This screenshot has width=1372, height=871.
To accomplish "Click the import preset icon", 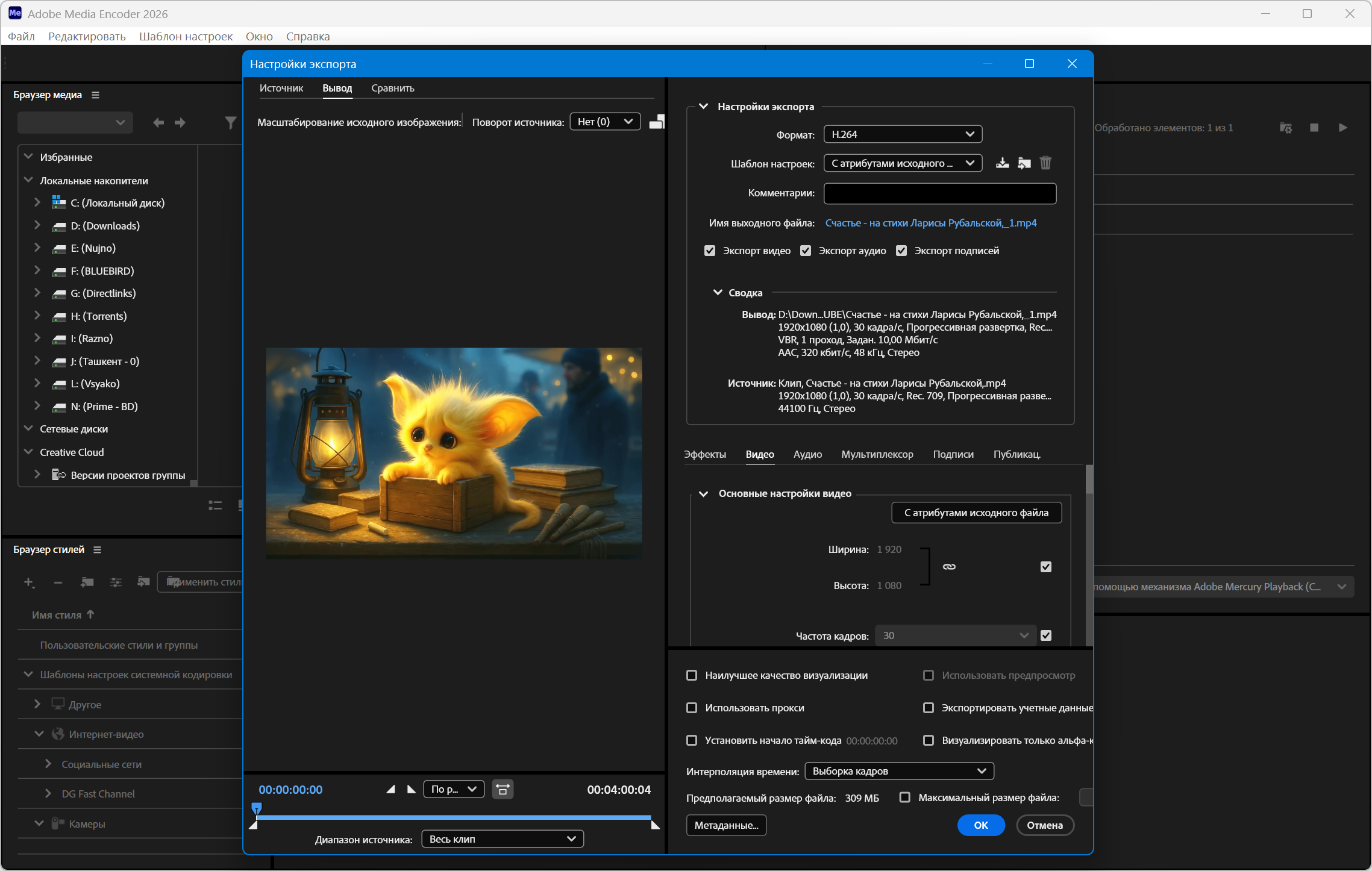I will [1024, 163].
